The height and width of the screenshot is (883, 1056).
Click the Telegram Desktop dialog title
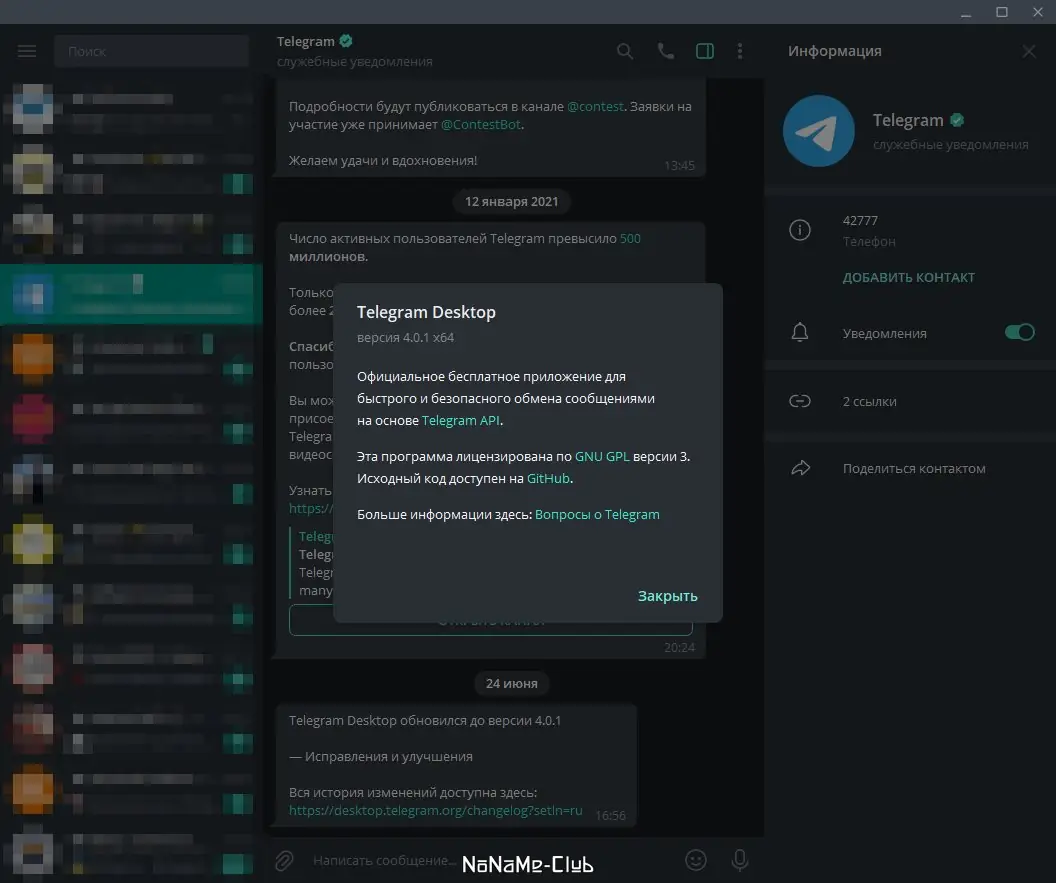coord(426,313)
